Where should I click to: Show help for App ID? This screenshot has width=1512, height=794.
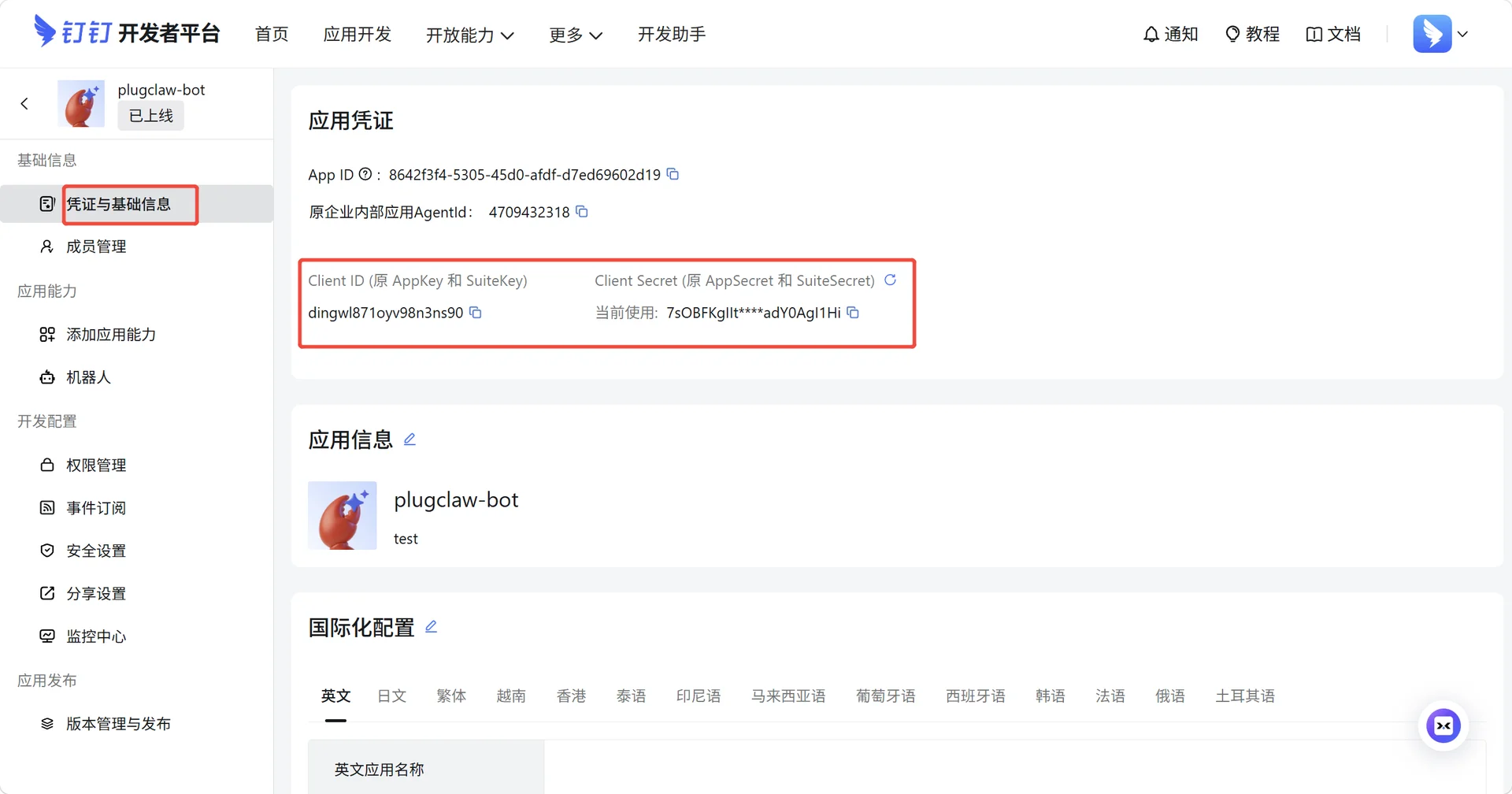click(365, 174)
